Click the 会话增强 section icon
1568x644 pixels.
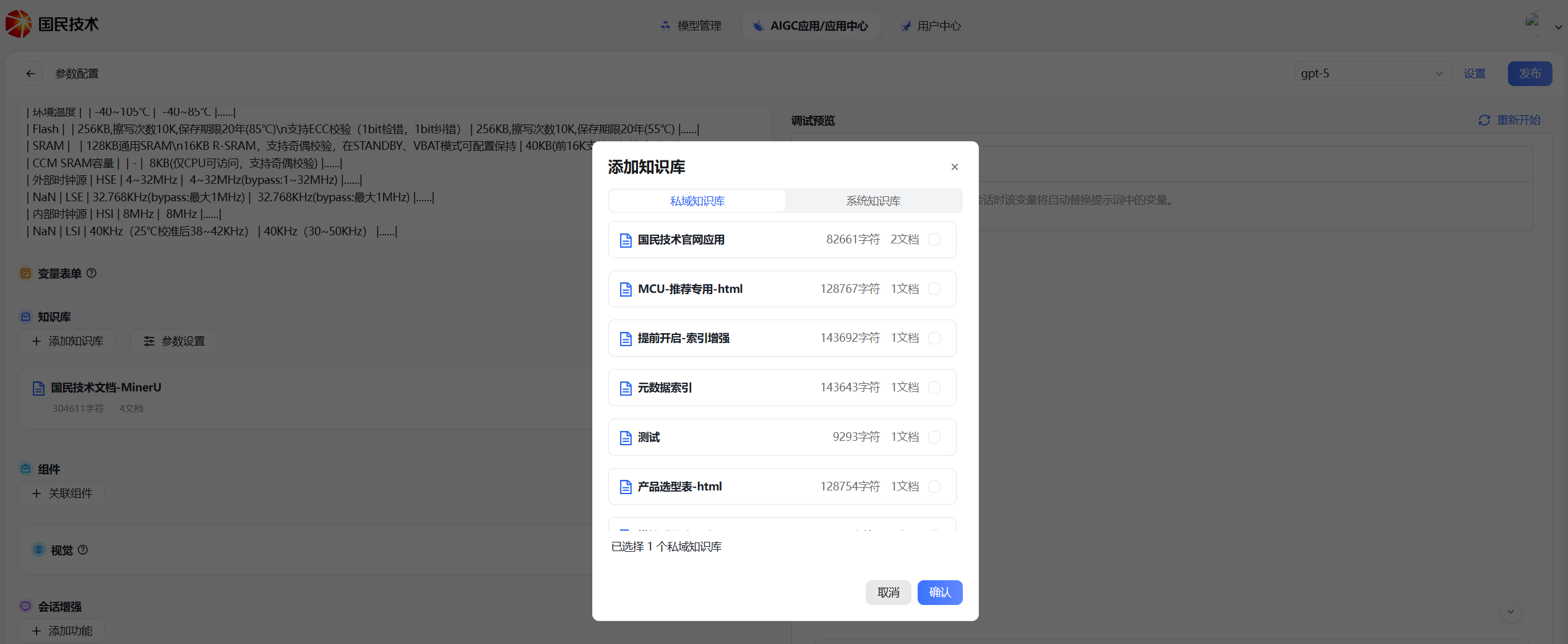click(25, 606)
